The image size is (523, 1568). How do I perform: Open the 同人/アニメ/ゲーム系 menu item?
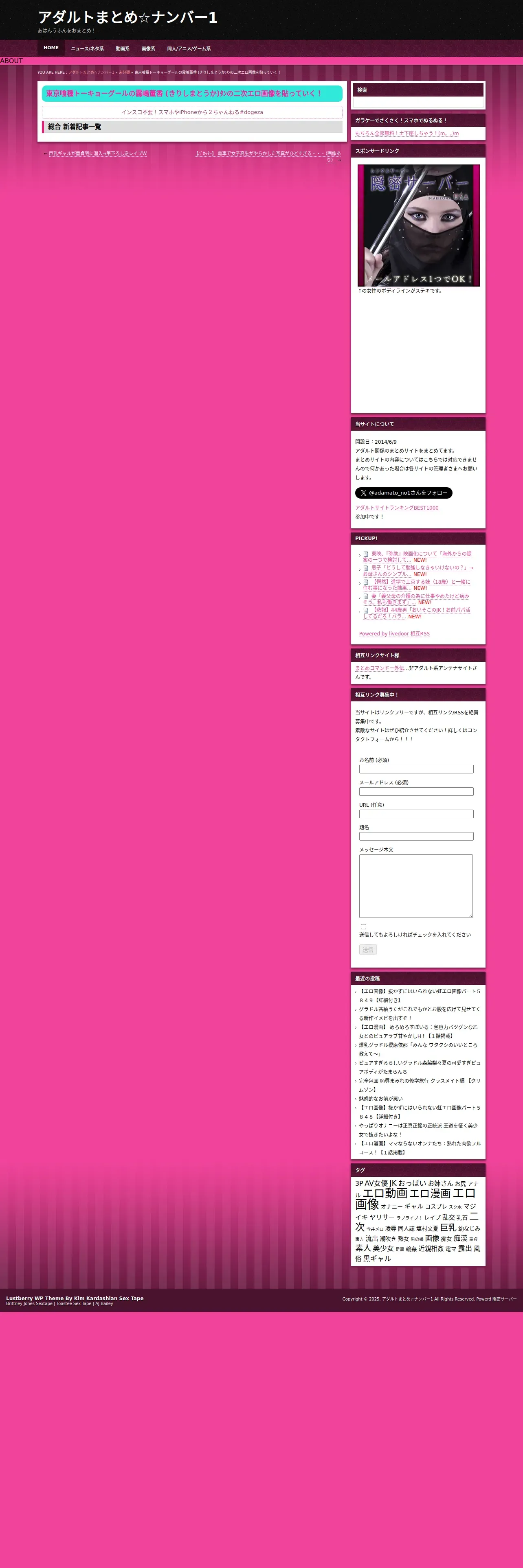point(189,48)
